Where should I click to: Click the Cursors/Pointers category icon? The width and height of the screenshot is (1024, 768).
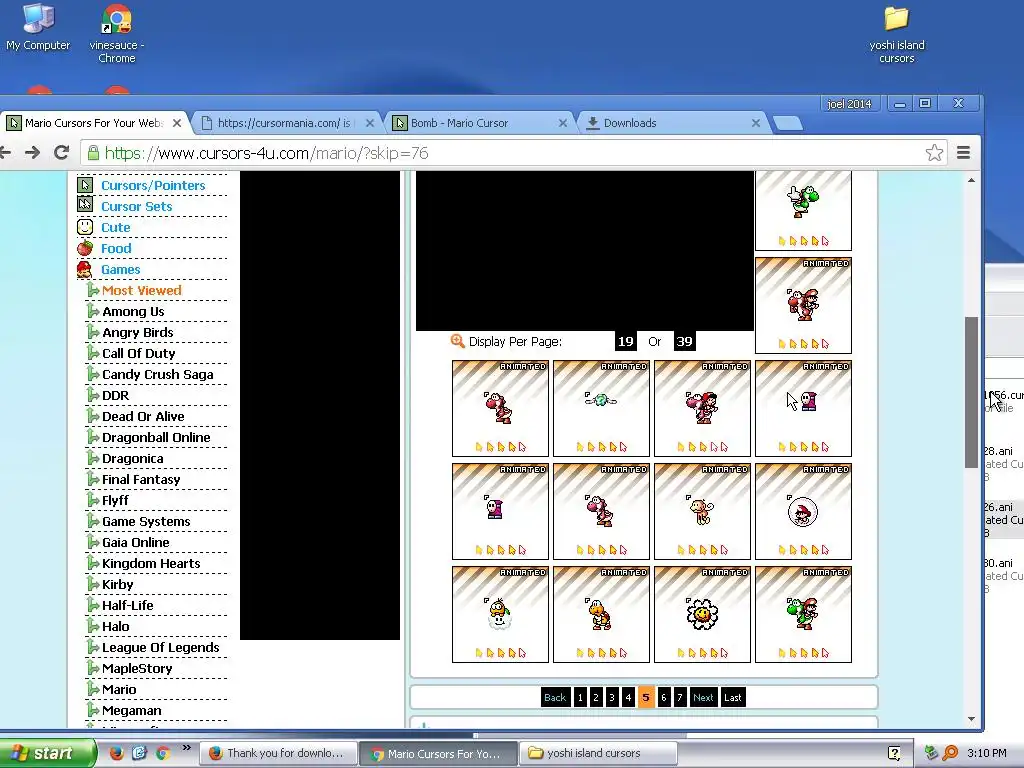(85, 185)
